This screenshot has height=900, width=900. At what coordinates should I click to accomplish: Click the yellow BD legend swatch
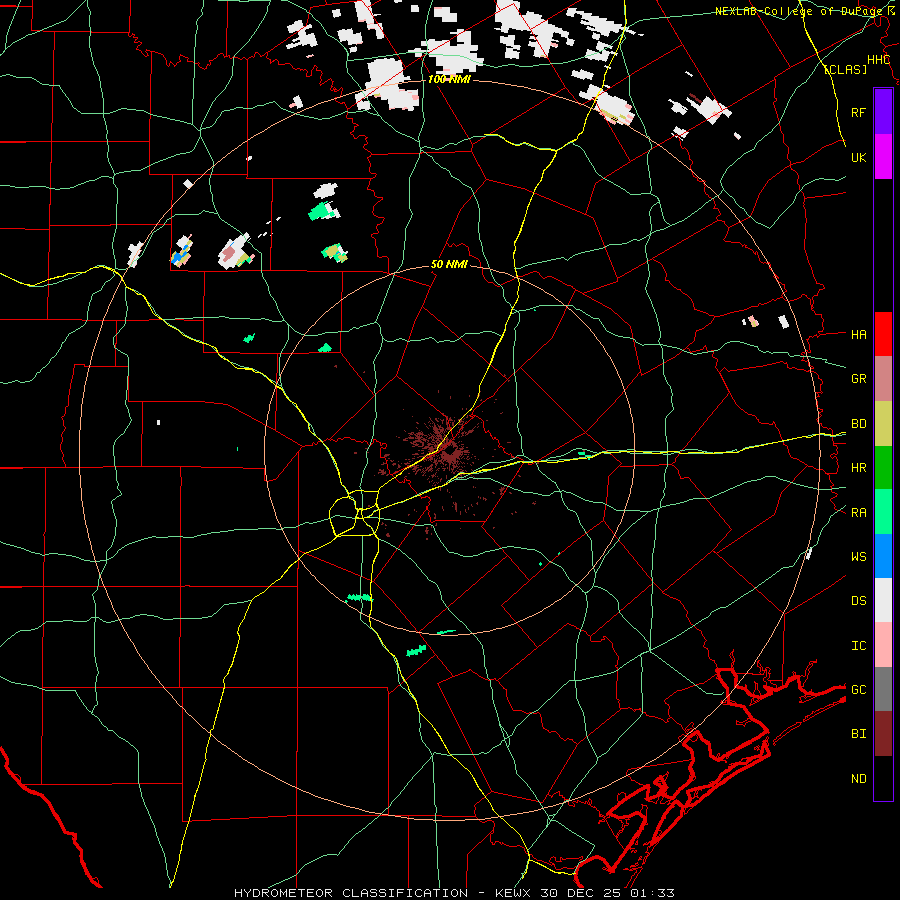(x=883, y=424)
